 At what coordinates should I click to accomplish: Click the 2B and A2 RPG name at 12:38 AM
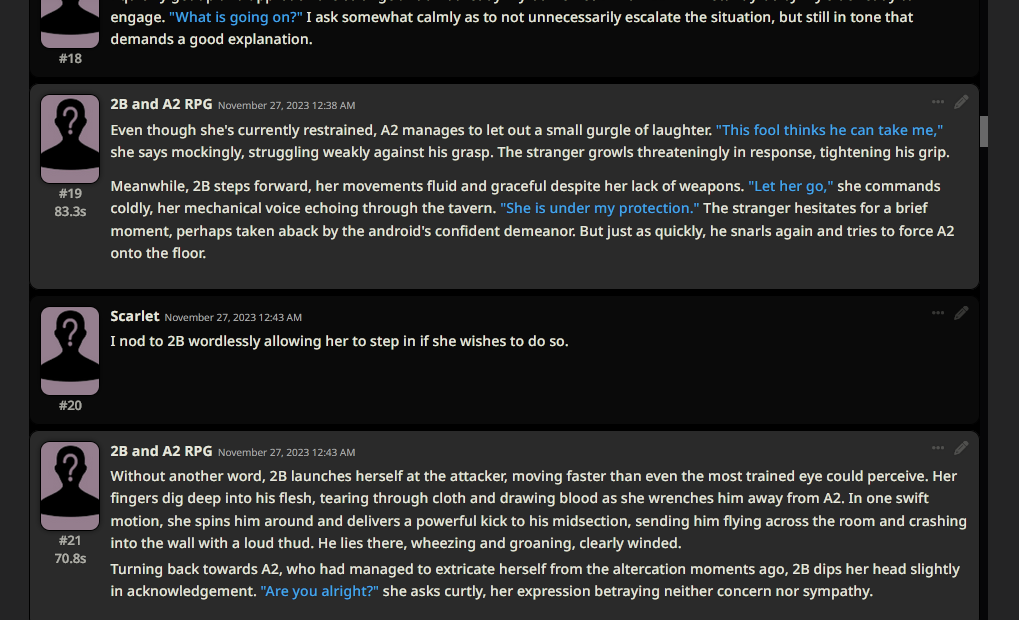click(x=161, y=104)
